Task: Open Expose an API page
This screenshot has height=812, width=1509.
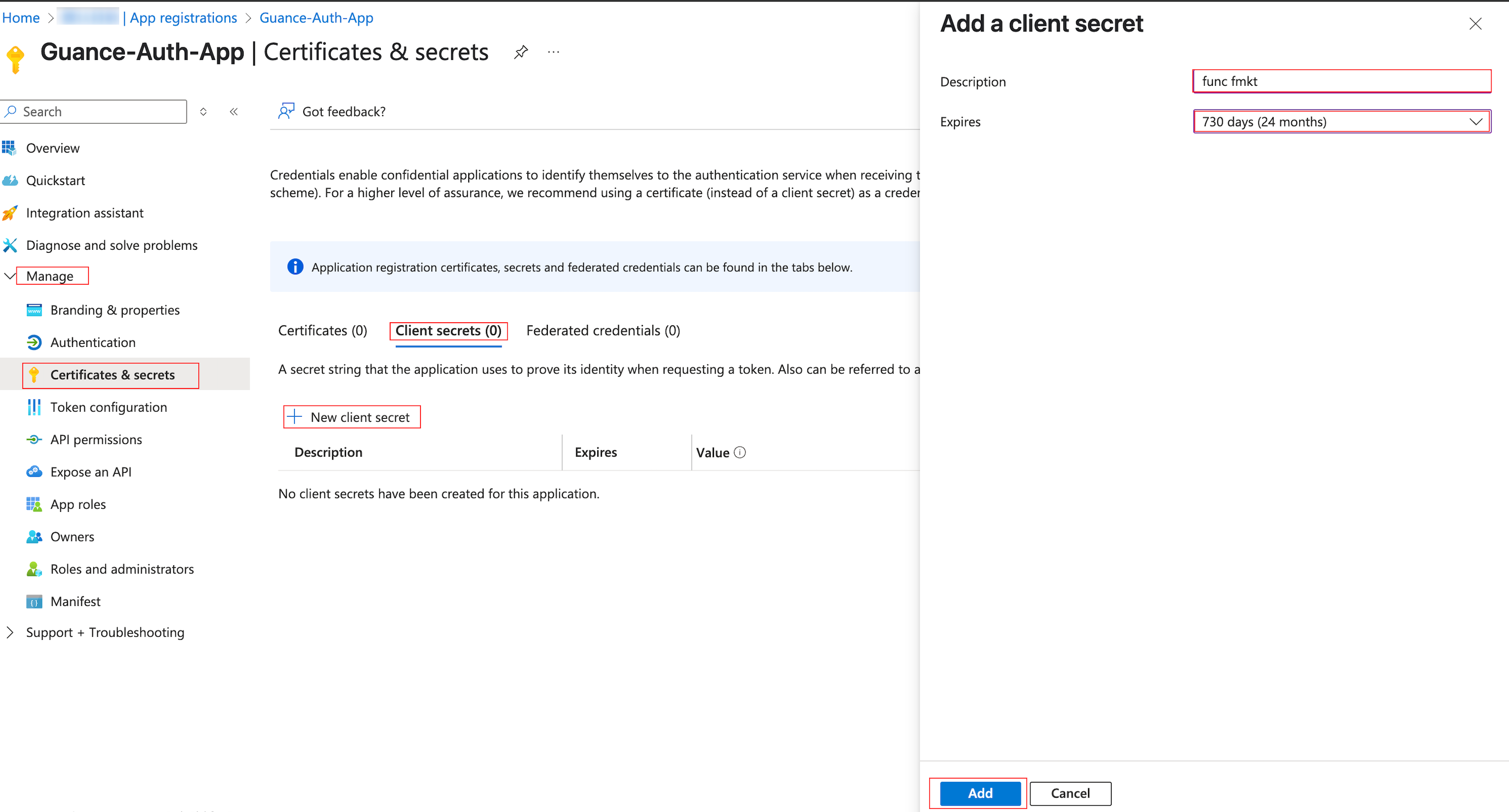Action: 91,472
